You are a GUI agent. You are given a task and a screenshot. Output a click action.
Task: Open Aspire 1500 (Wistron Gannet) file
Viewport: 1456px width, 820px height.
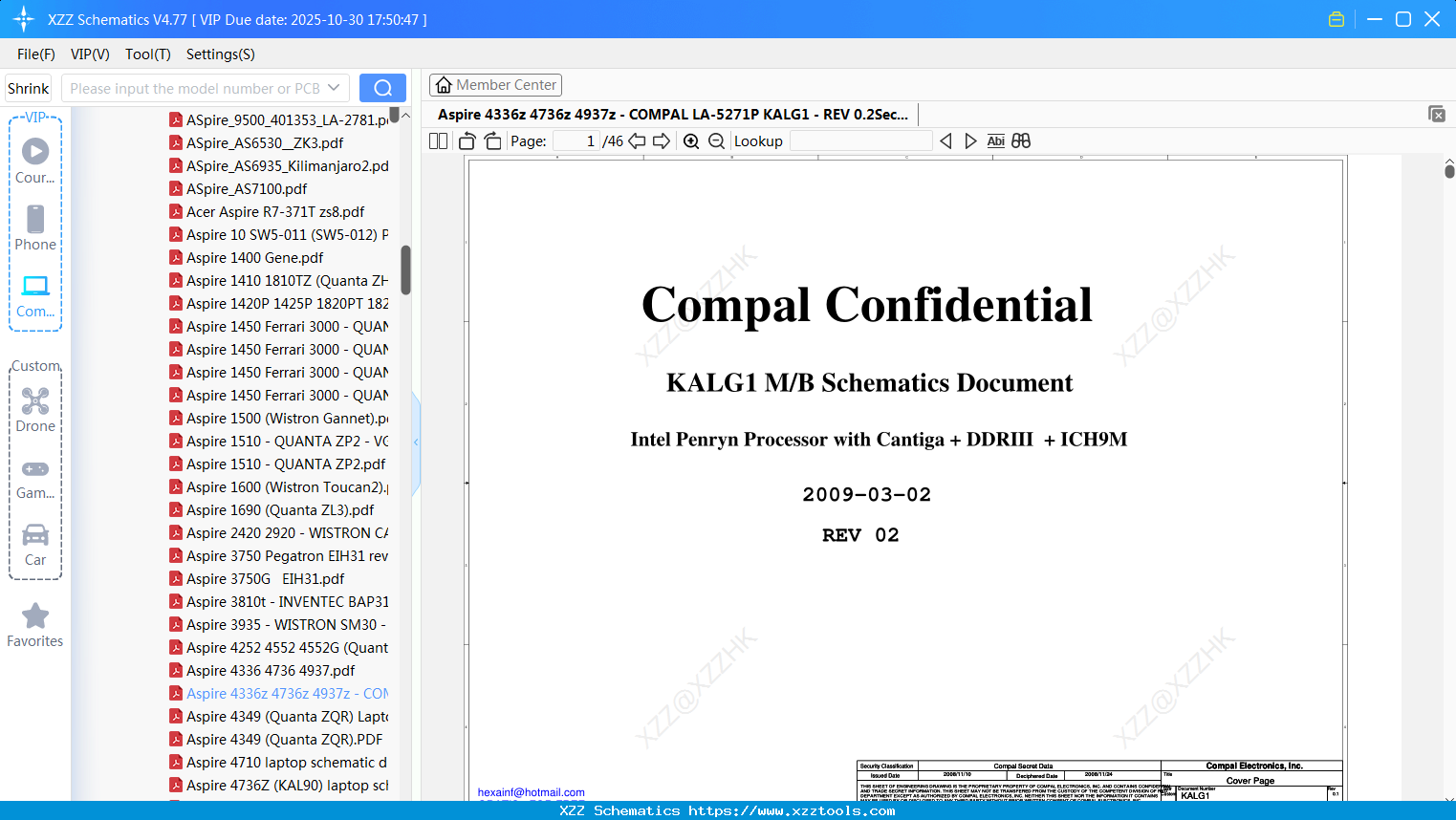click(x=279, y=419)
